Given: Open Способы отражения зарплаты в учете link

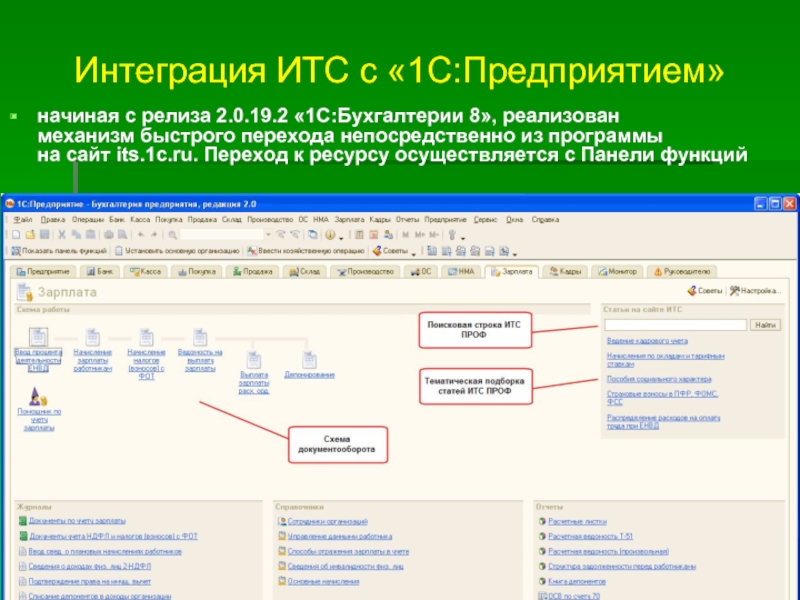Looking at the screenshot, I should pyautogui.click(x=348, y=552).
